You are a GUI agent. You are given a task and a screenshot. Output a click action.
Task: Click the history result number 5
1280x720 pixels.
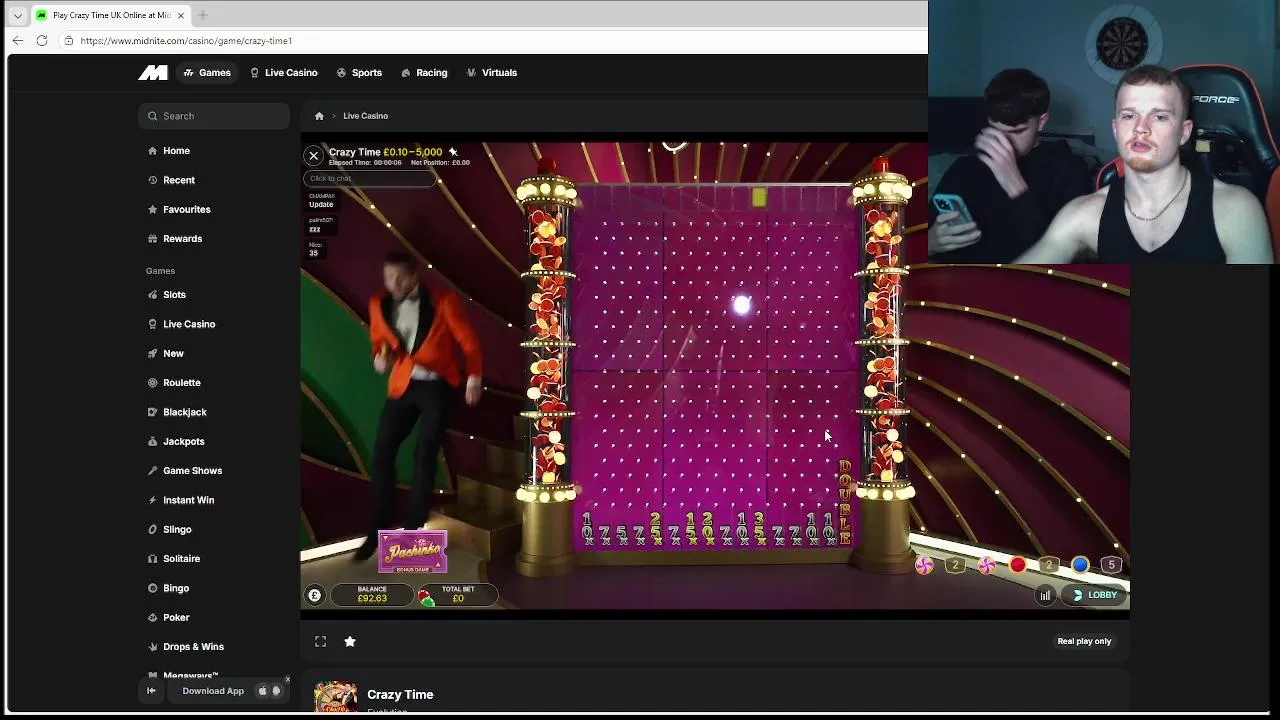tap(1111, 565)
